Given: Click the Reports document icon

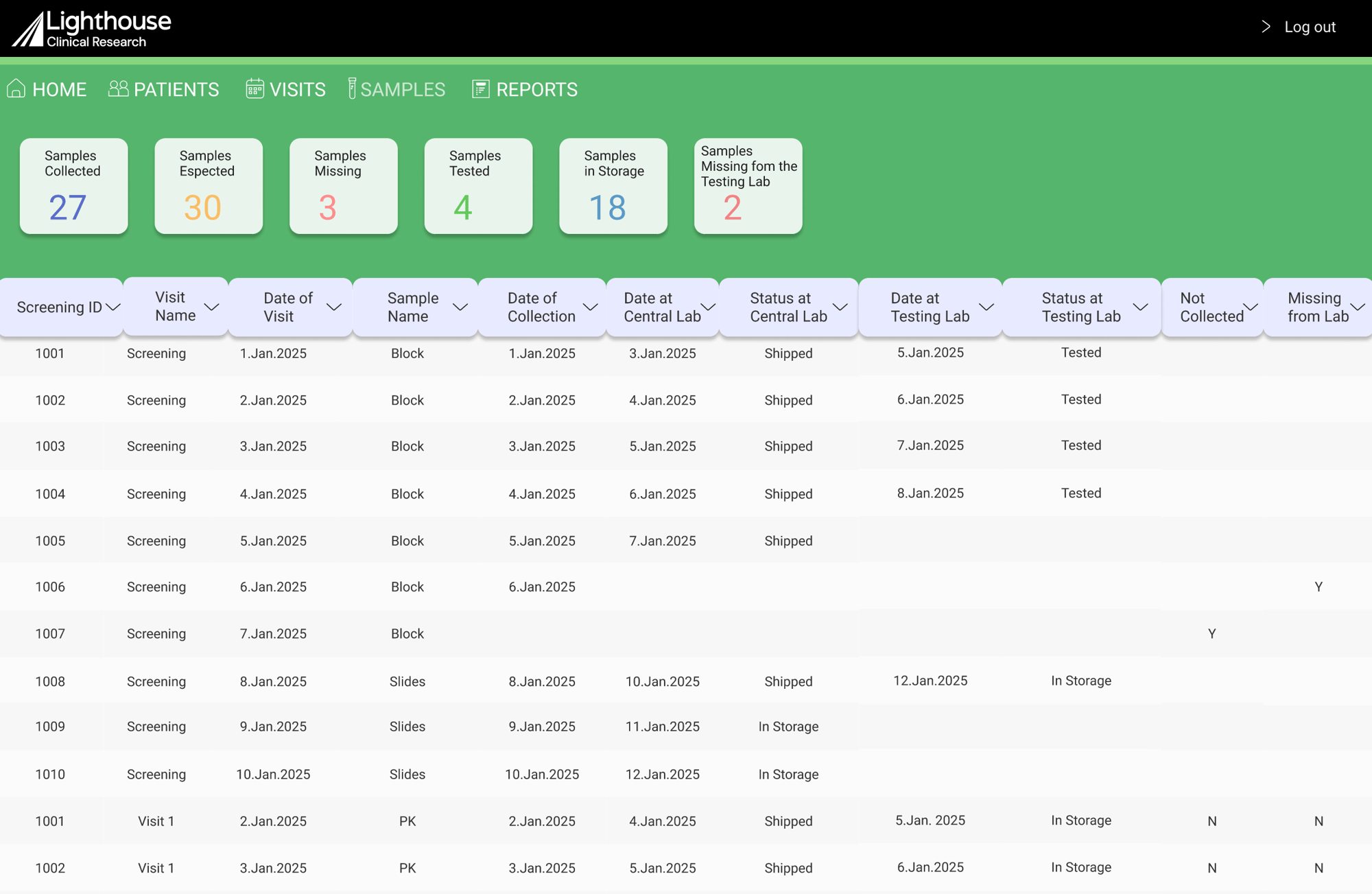Looking at the screenshot, I should (480, 89).
